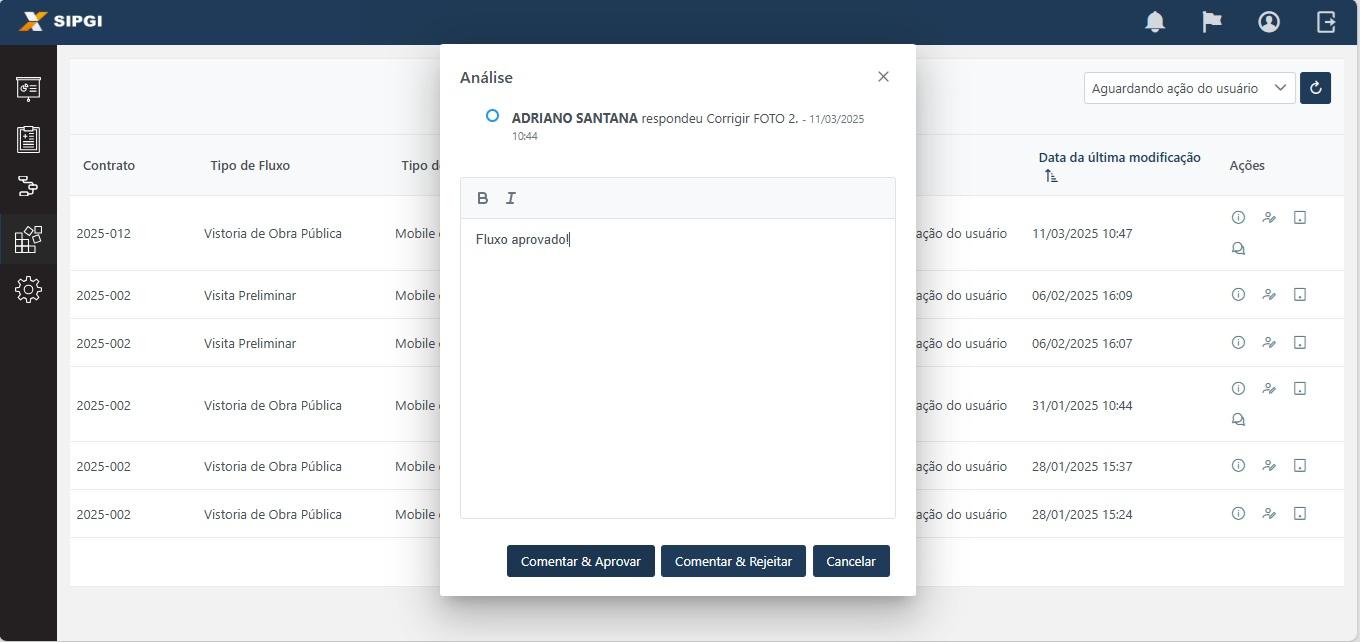The image size is (1360, 642).
Task: Expand the 'Aguardando ação do usuário' dropdown
Action: pyautogui.click(x=1189, y=88)
